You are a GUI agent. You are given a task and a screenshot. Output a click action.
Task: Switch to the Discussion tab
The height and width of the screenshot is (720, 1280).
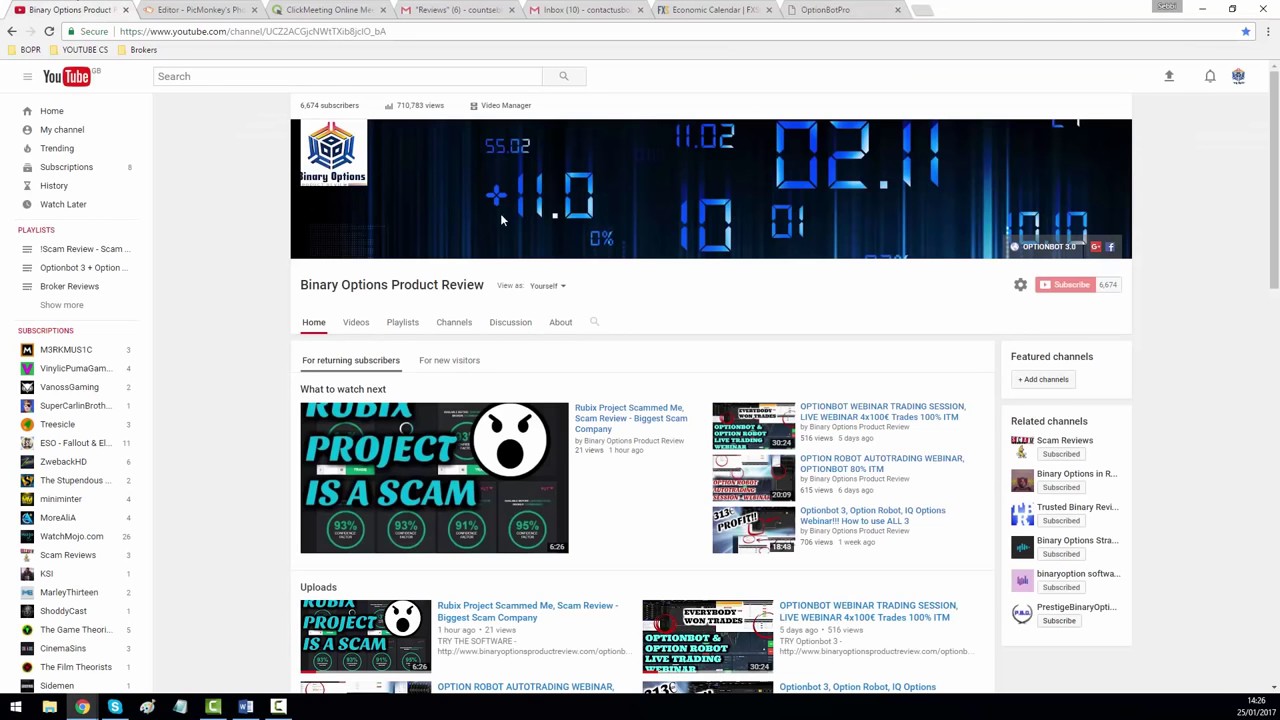(x=510, y=322)
